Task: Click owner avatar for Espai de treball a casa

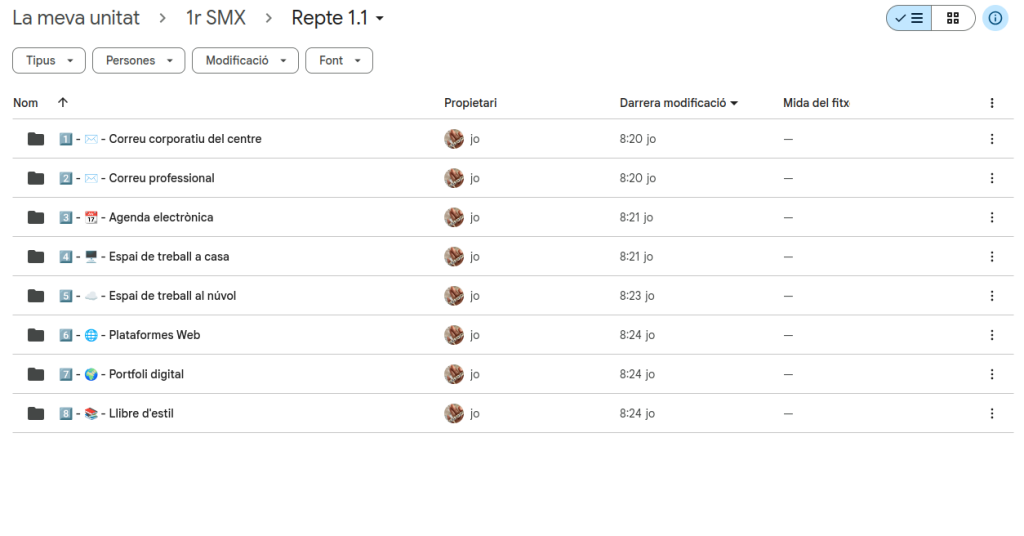Action: 454,256
